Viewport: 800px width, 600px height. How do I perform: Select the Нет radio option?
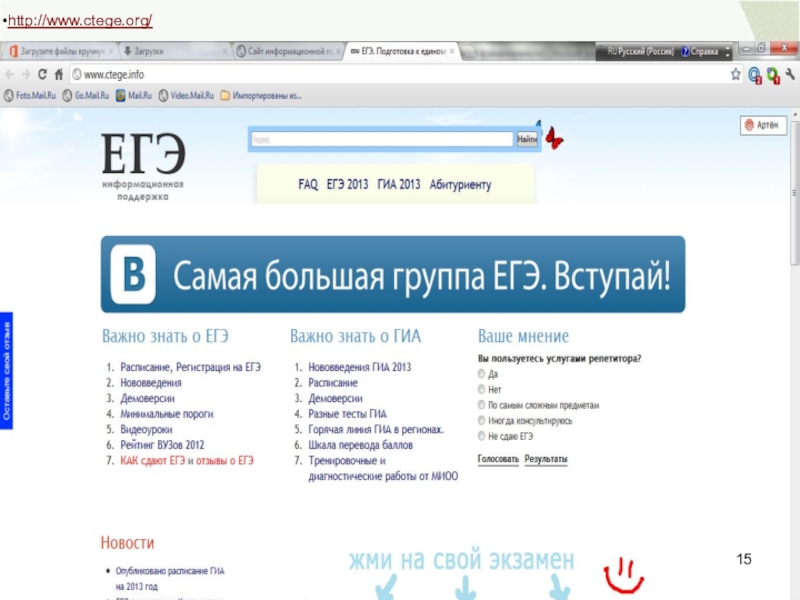coord(481,389)
